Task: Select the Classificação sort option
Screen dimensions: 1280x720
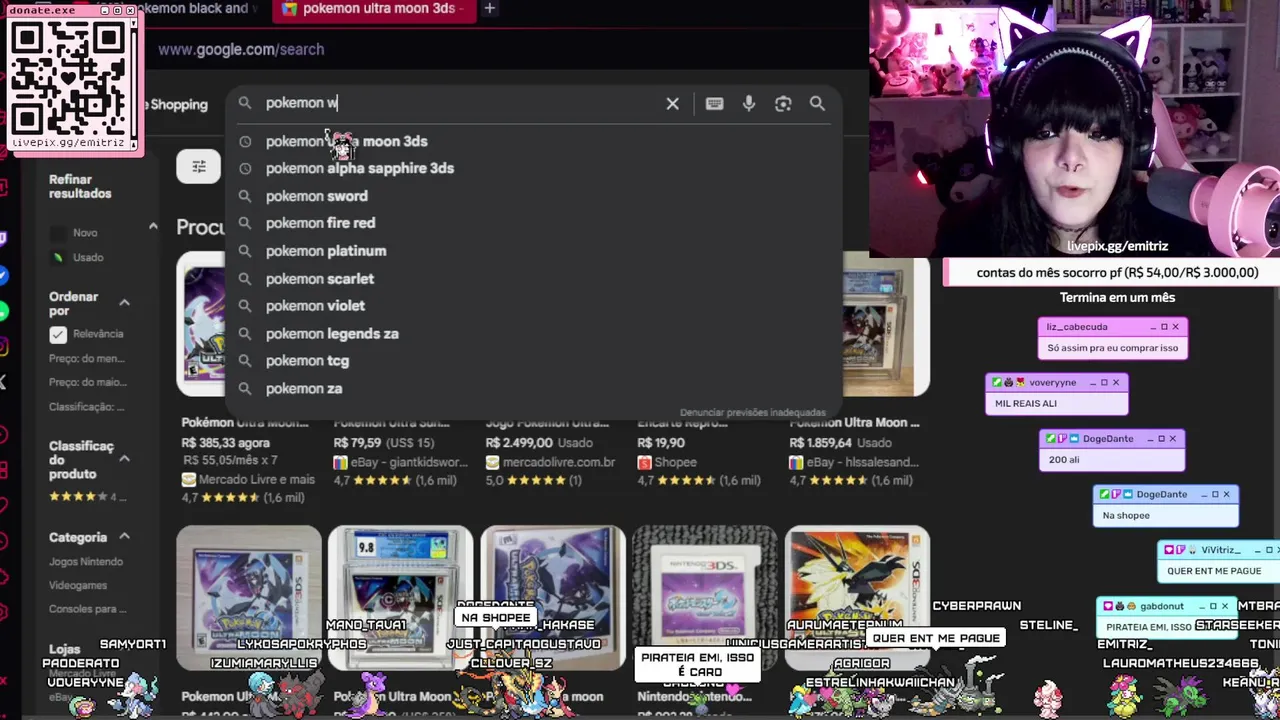Action: point(87,406)
